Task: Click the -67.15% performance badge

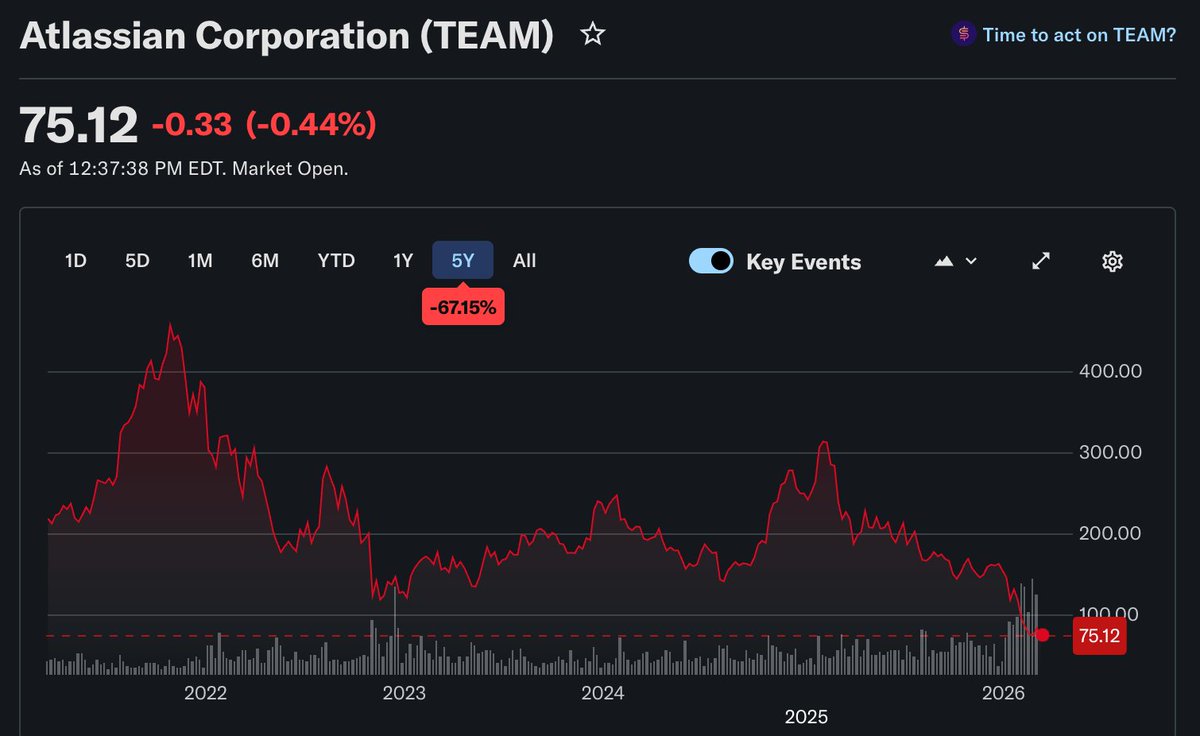Action: coord(463,308)
